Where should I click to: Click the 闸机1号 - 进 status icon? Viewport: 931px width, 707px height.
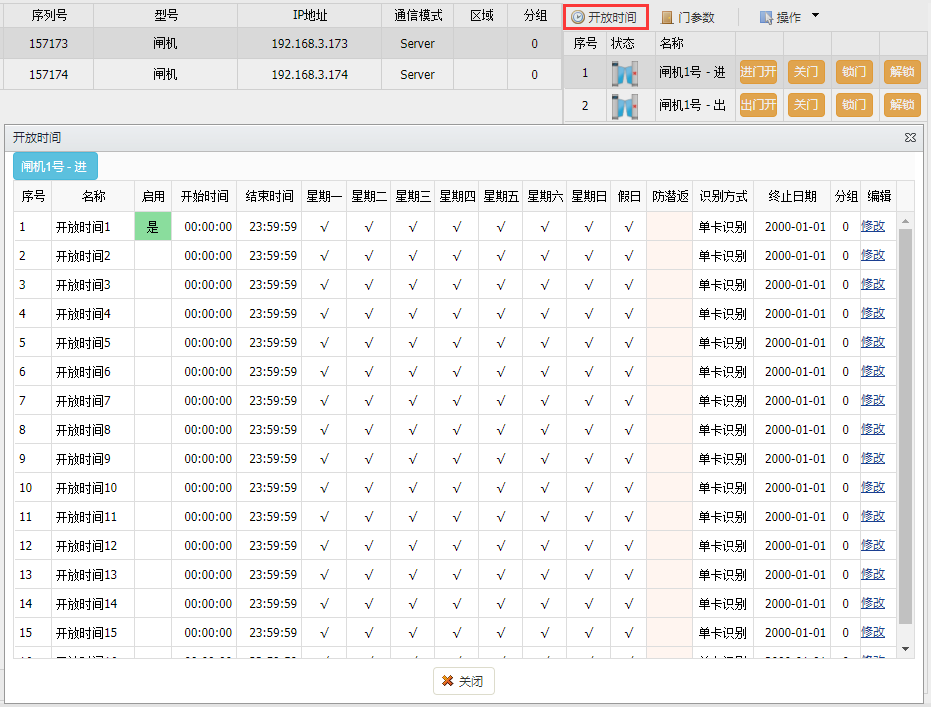pyautogui.click(x=624, y=73)
